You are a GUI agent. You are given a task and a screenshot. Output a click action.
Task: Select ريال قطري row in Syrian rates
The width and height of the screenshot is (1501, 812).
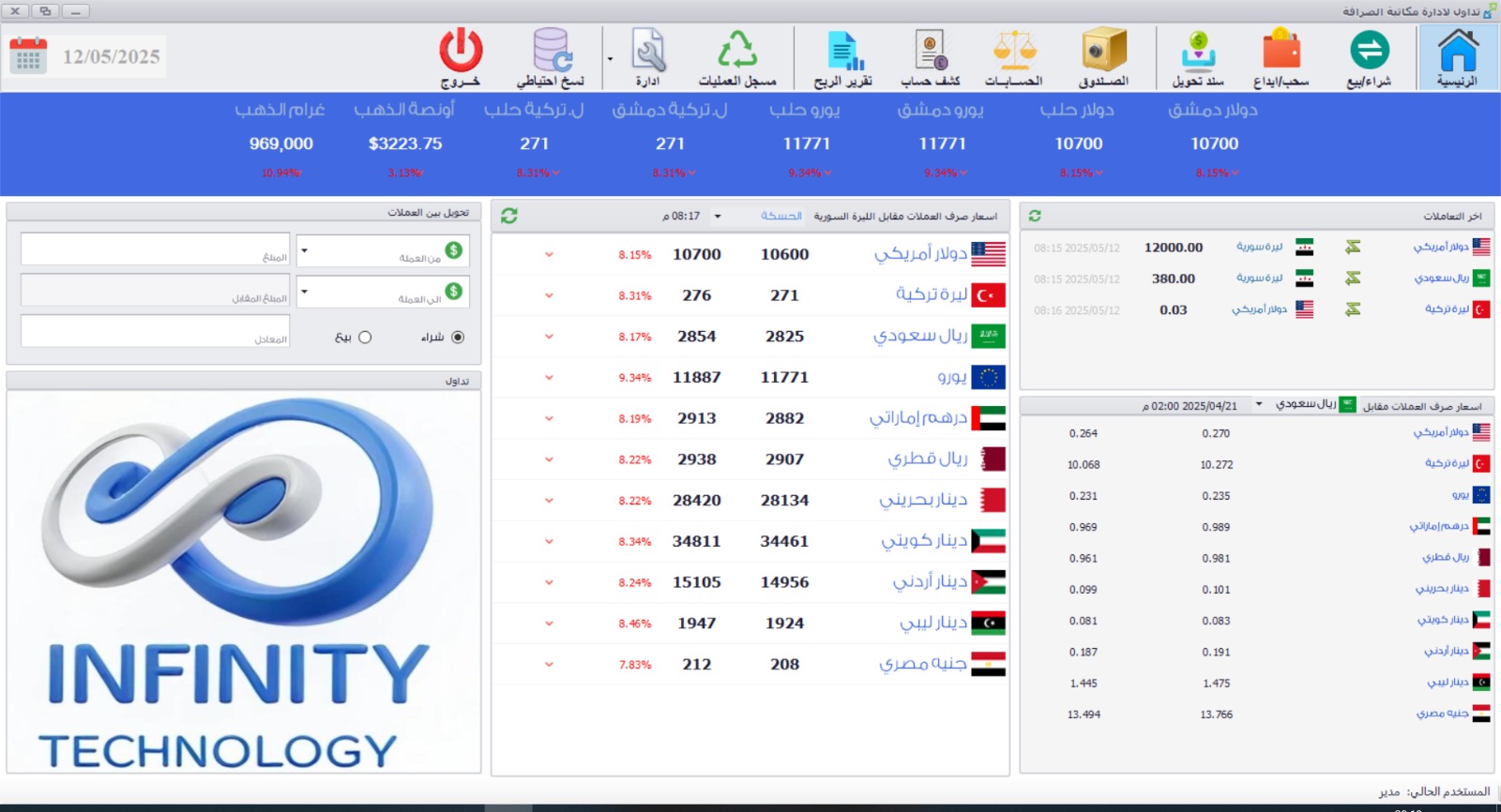[x=750, y=459]
